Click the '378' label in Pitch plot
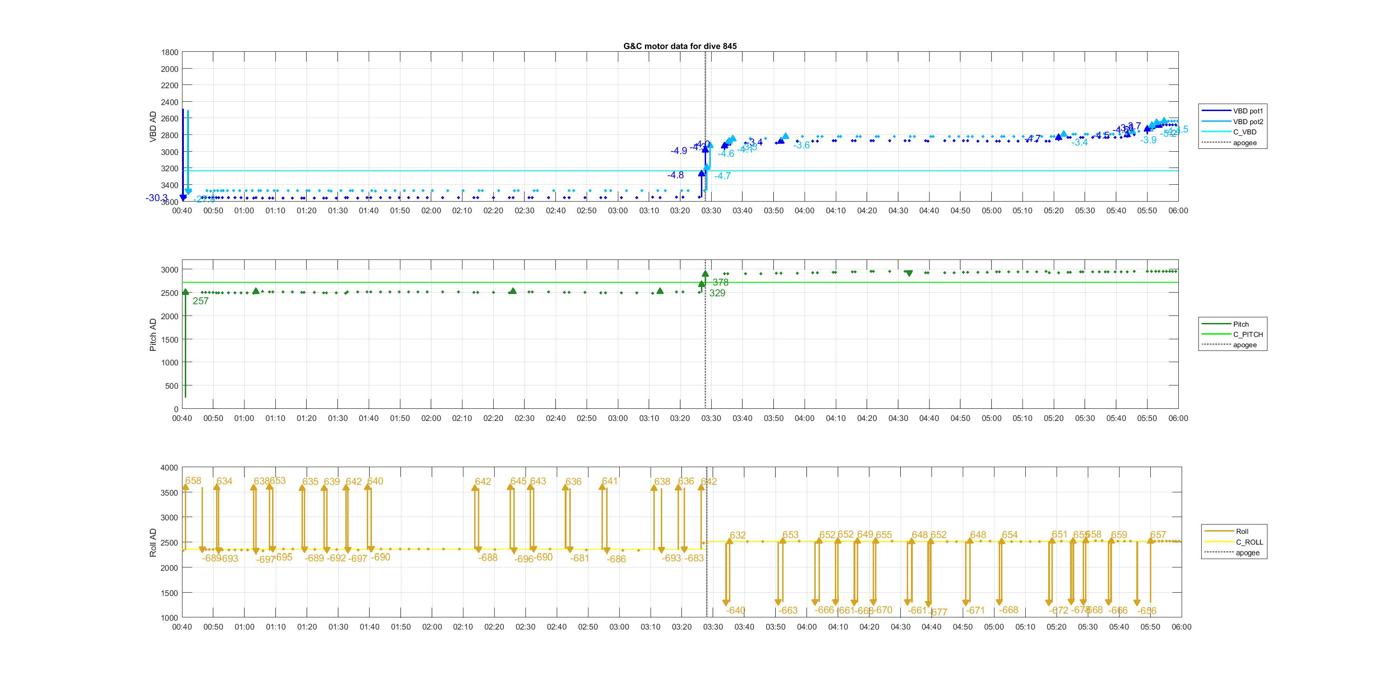This screenshot has width=1400, height=693. [720, 283]
